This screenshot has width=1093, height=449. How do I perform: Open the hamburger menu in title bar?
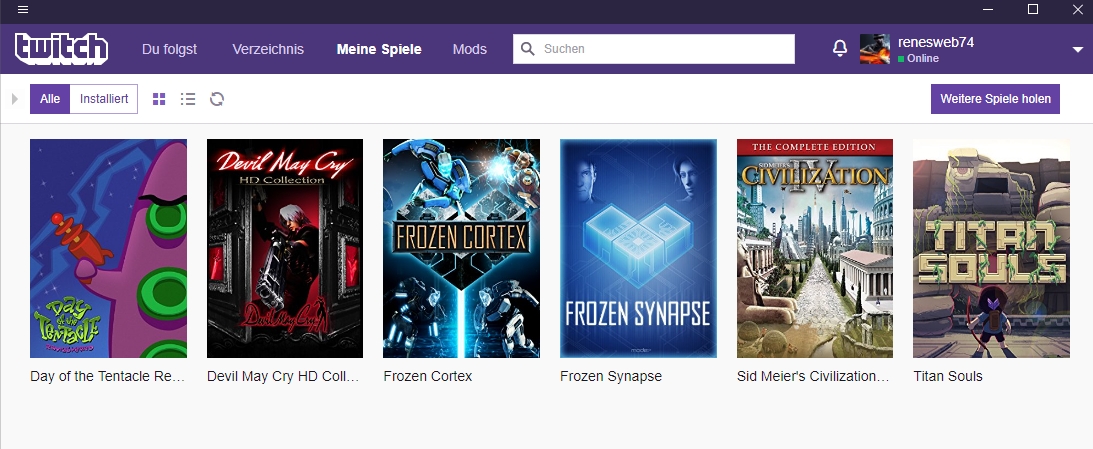pos(23,10)
